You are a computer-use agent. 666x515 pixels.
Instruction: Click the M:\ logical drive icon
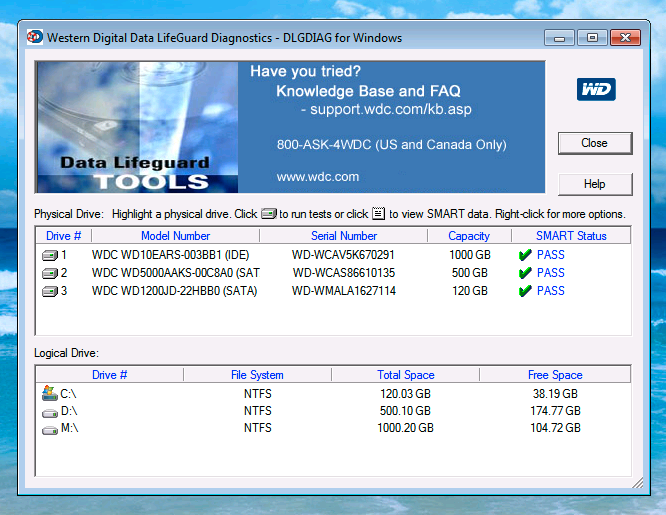pyautogui.click(x=50, y=428)
